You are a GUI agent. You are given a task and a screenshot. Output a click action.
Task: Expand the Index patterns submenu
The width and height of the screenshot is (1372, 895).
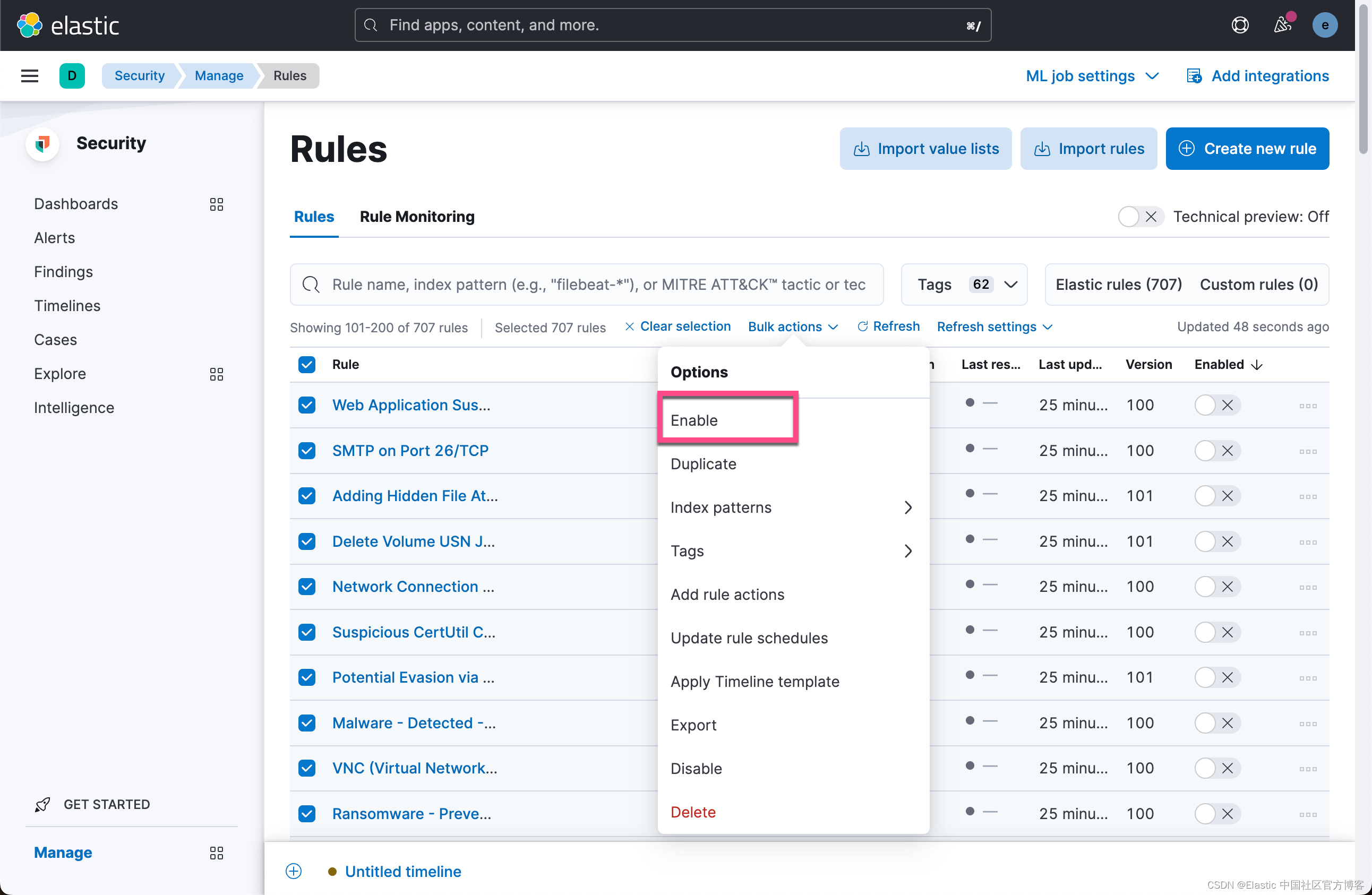pyautogui.click(x=793, y=507)
